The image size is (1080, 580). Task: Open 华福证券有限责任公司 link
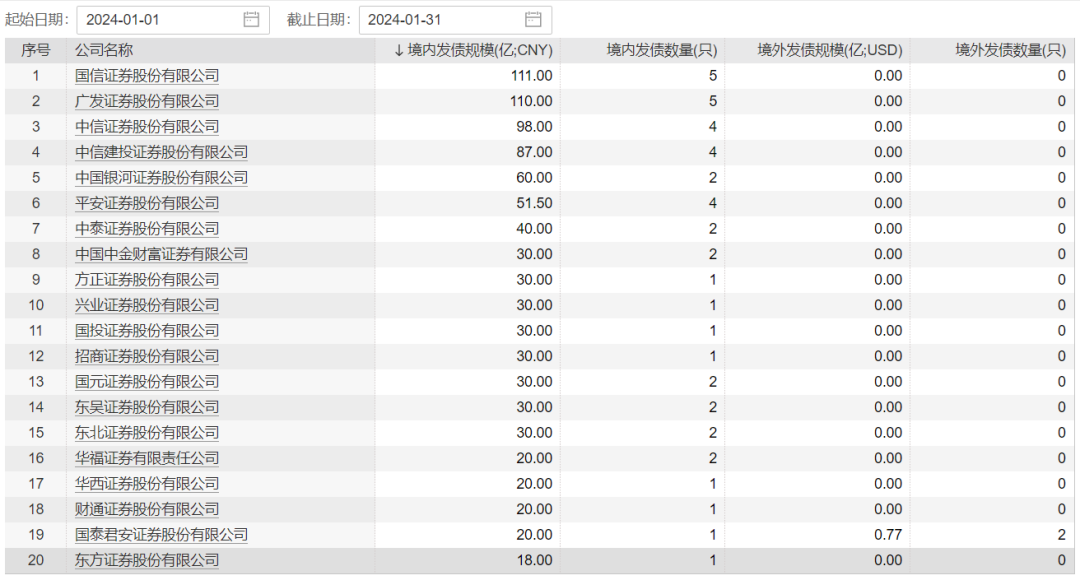[147, 458]
